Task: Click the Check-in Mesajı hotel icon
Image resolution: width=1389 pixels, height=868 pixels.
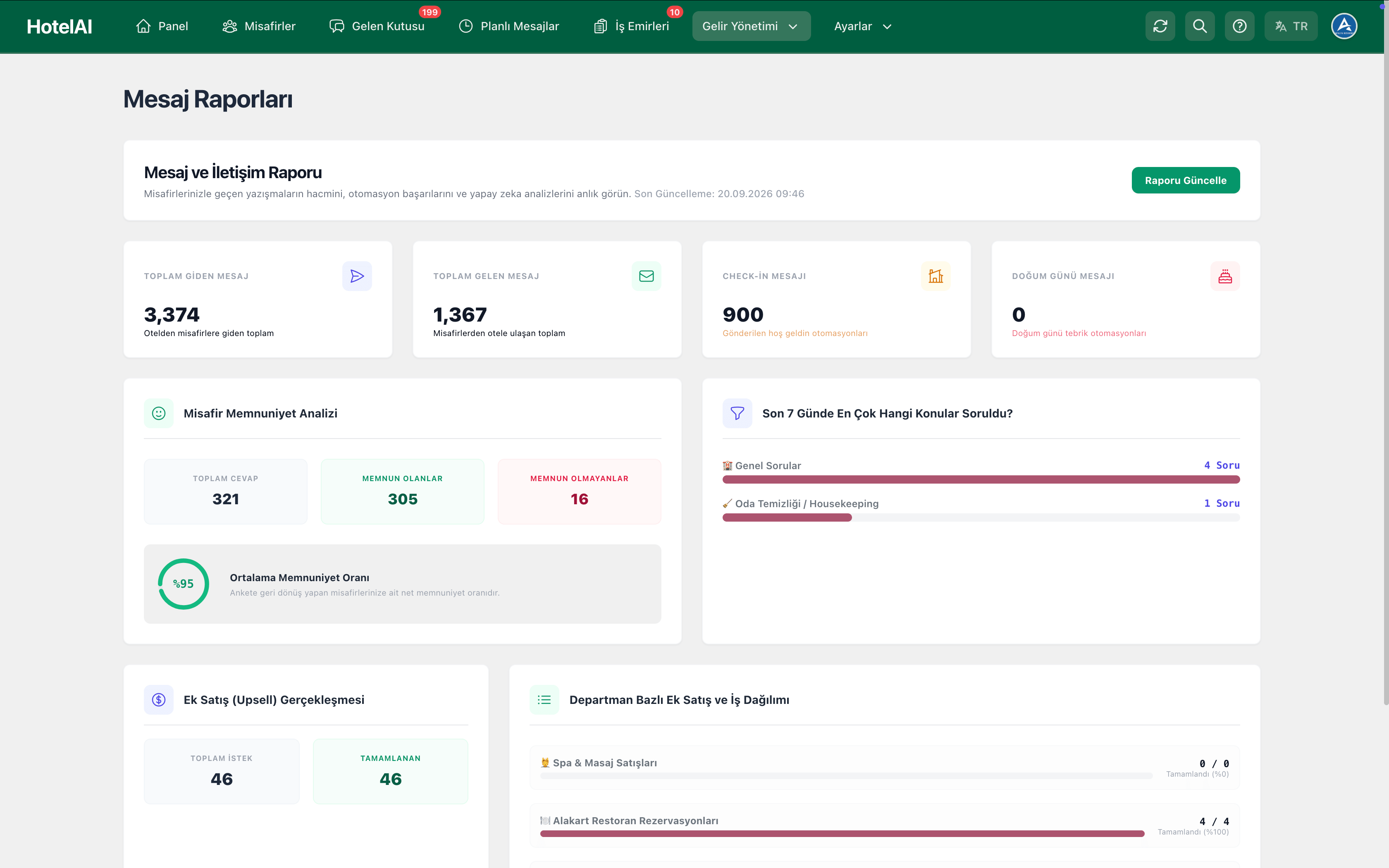Action: pyautogui.click(x=936, y=276)
